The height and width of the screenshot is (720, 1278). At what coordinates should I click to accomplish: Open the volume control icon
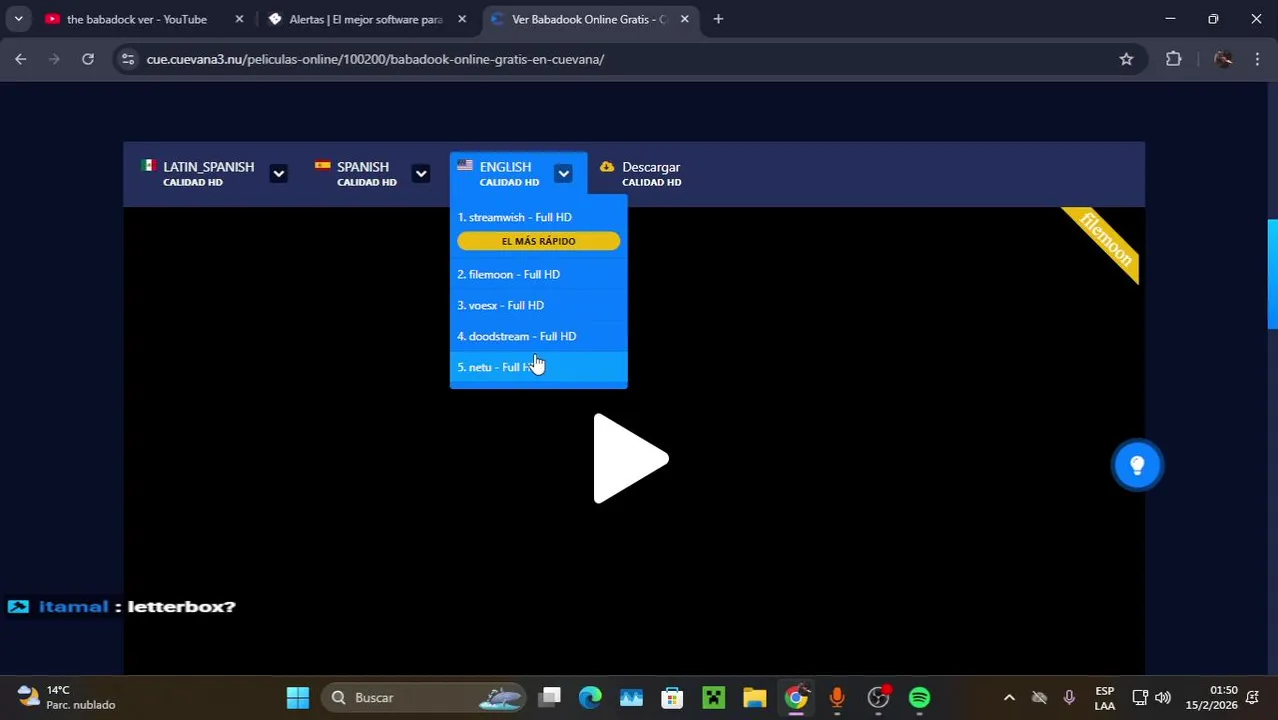1162,697
